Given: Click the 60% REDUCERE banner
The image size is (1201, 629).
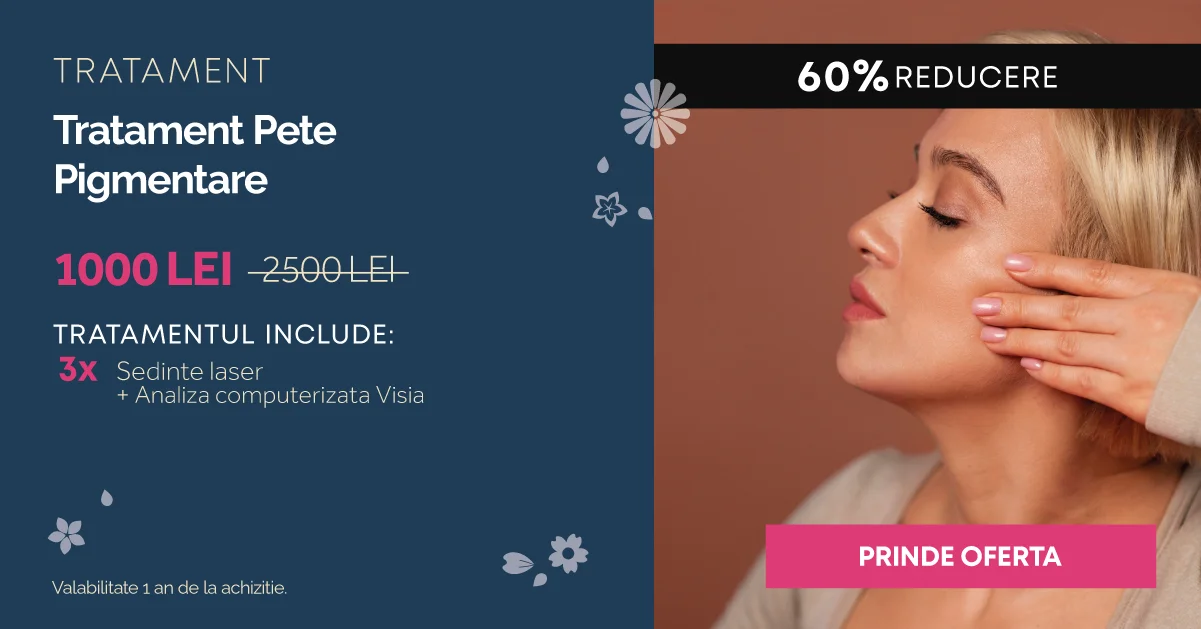Looking at the screenshot, I should tap(927, 76).
